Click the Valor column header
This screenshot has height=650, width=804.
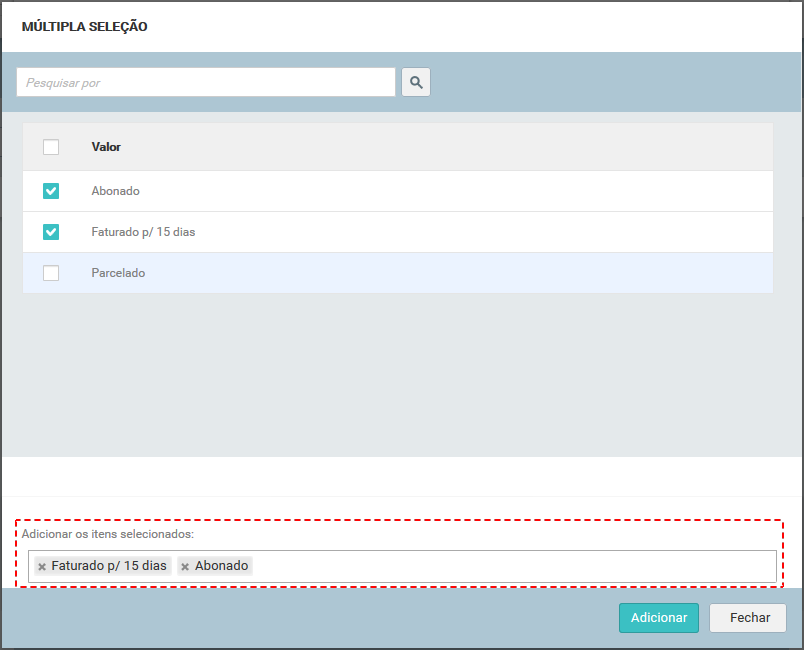tap(106, 147)
